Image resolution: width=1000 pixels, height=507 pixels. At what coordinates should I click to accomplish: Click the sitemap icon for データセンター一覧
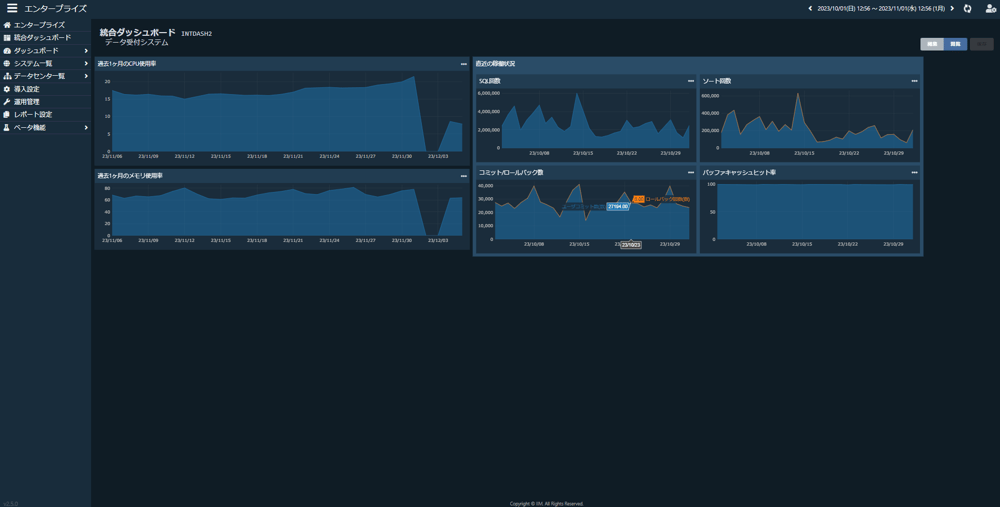(7, 76)
